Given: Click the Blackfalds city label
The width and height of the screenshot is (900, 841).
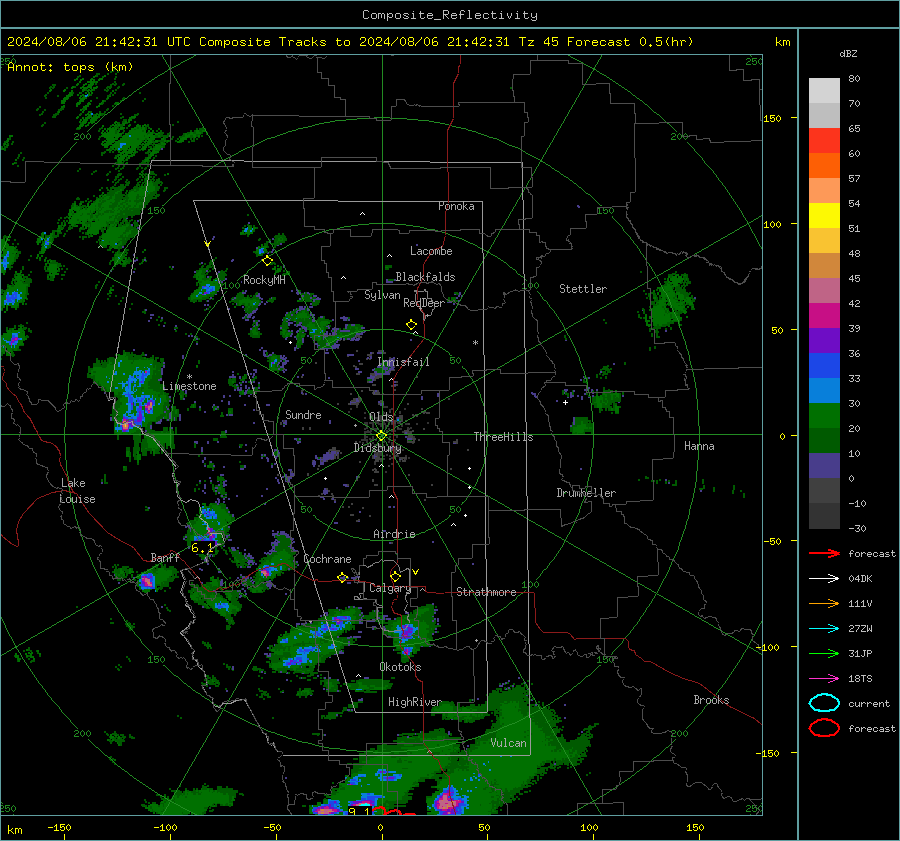Looking at the screenshot, I should tap(425, 277).
